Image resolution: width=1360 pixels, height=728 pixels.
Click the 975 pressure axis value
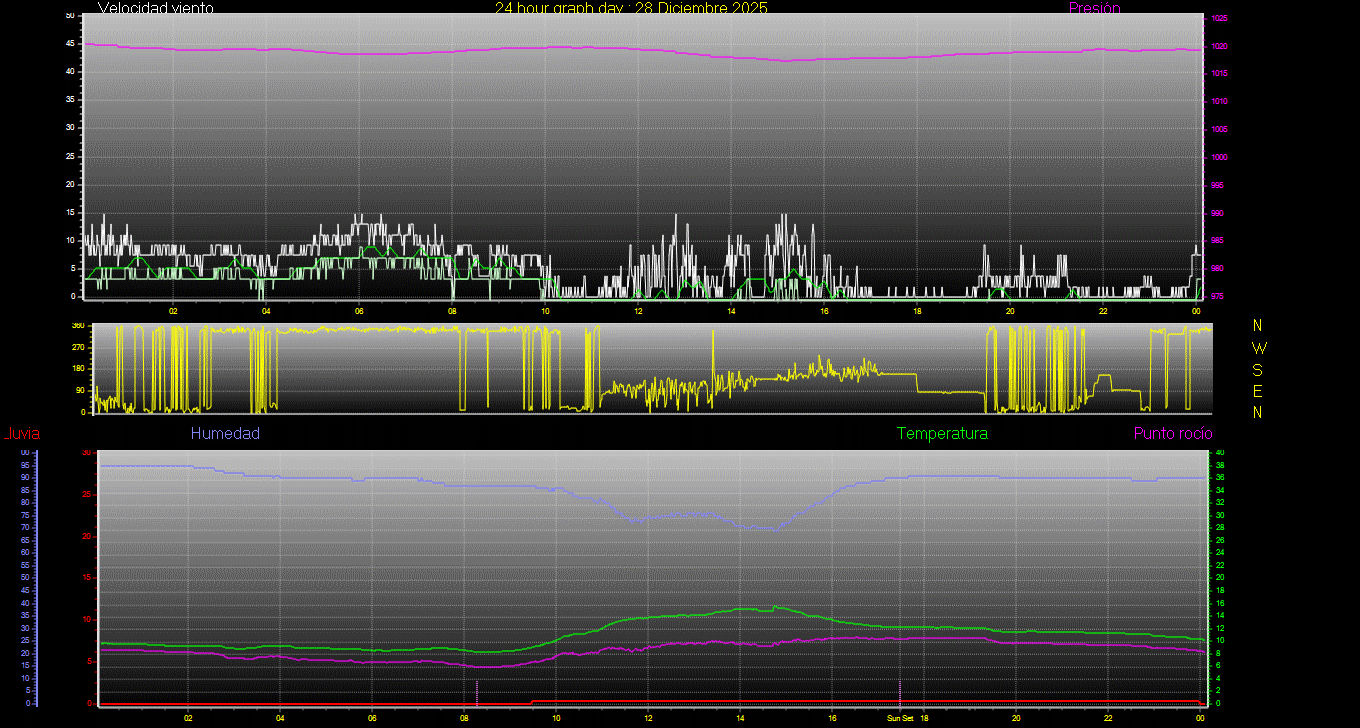(x=1219, y=297)
